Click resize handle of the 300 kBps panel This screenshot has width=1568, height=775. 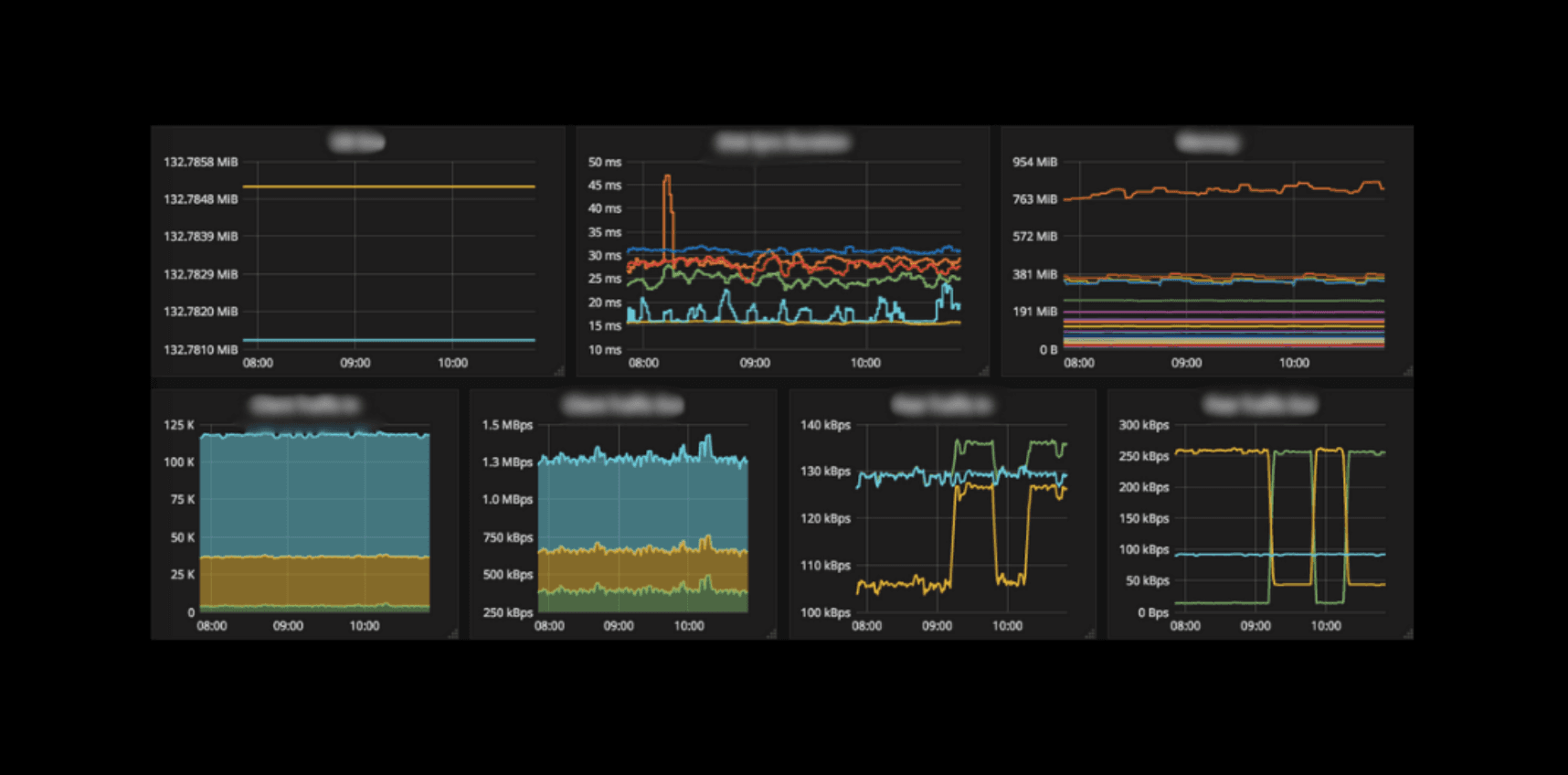[x=1408, y=633]
